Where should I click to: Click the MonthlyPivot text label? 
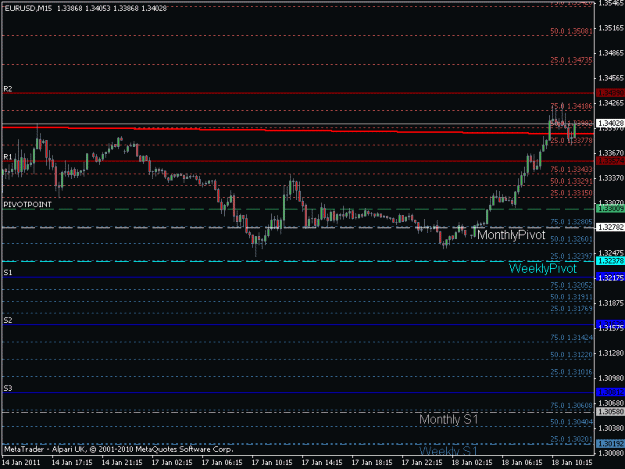511,235
